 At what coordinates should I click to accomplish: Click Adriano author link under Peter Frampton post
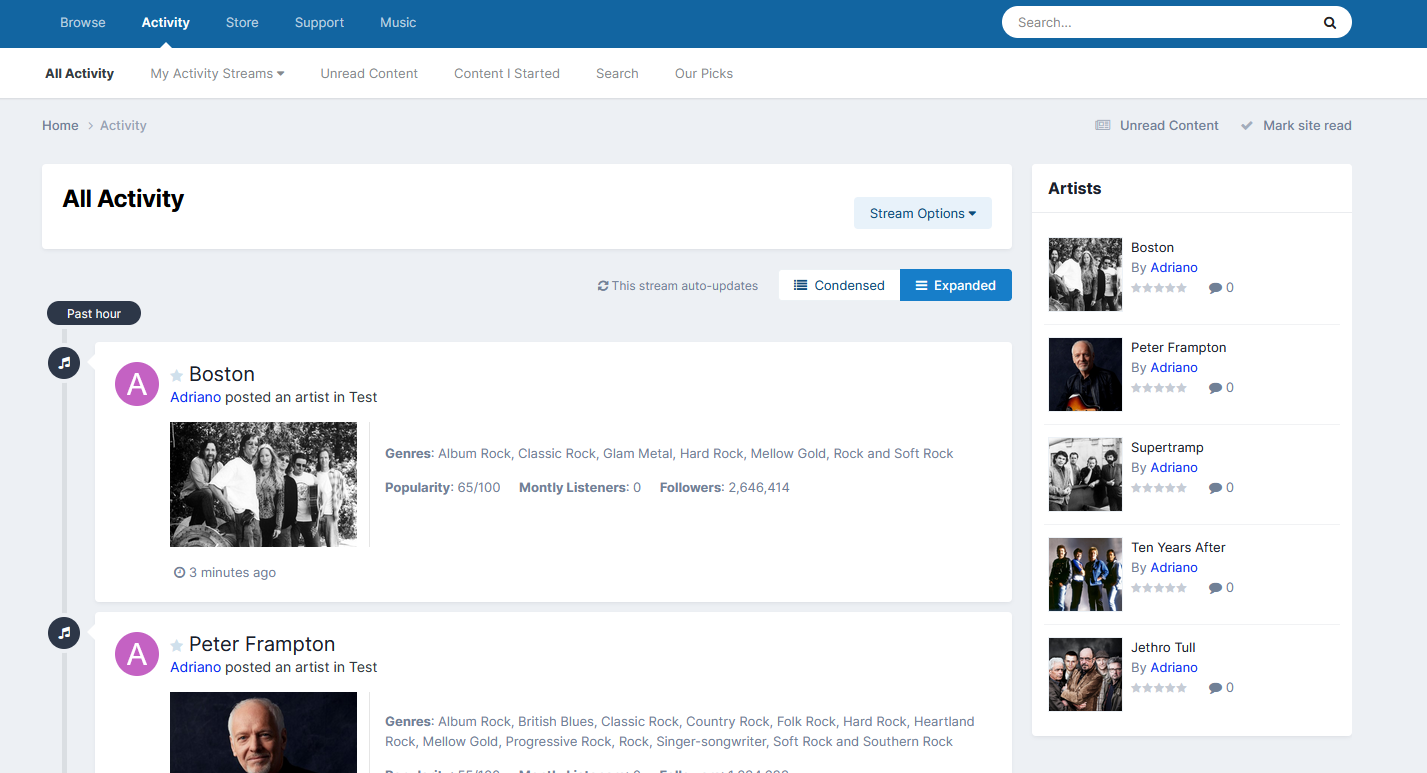pyautogui.click(x=195, y=667)
